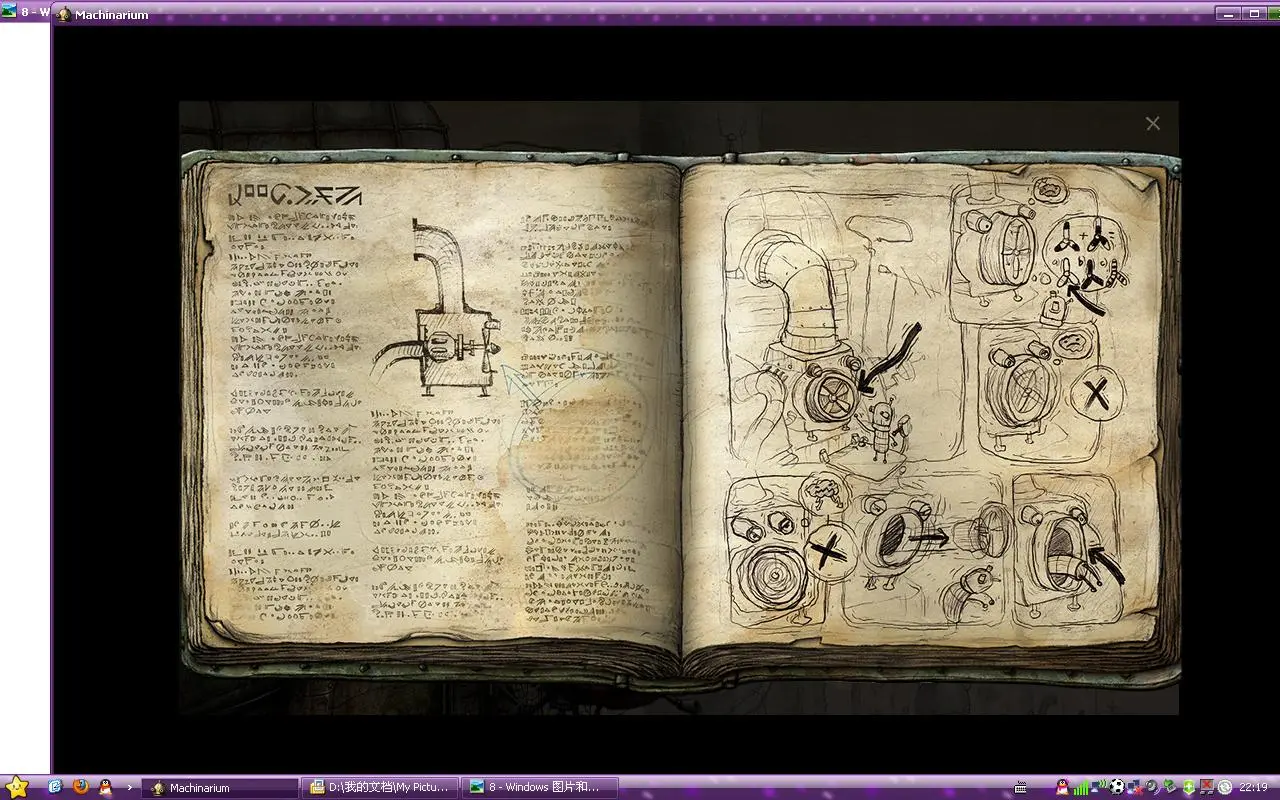Click the wireless network monitor tray icon

coord(1099,787)
